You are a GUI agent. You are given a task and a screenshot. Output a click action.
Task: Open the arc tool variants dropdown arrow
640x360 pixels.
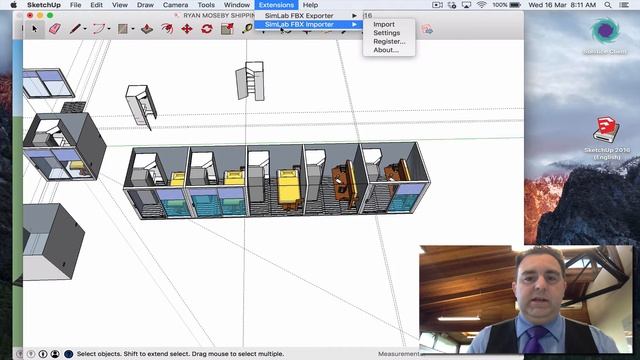coord(109,29)
